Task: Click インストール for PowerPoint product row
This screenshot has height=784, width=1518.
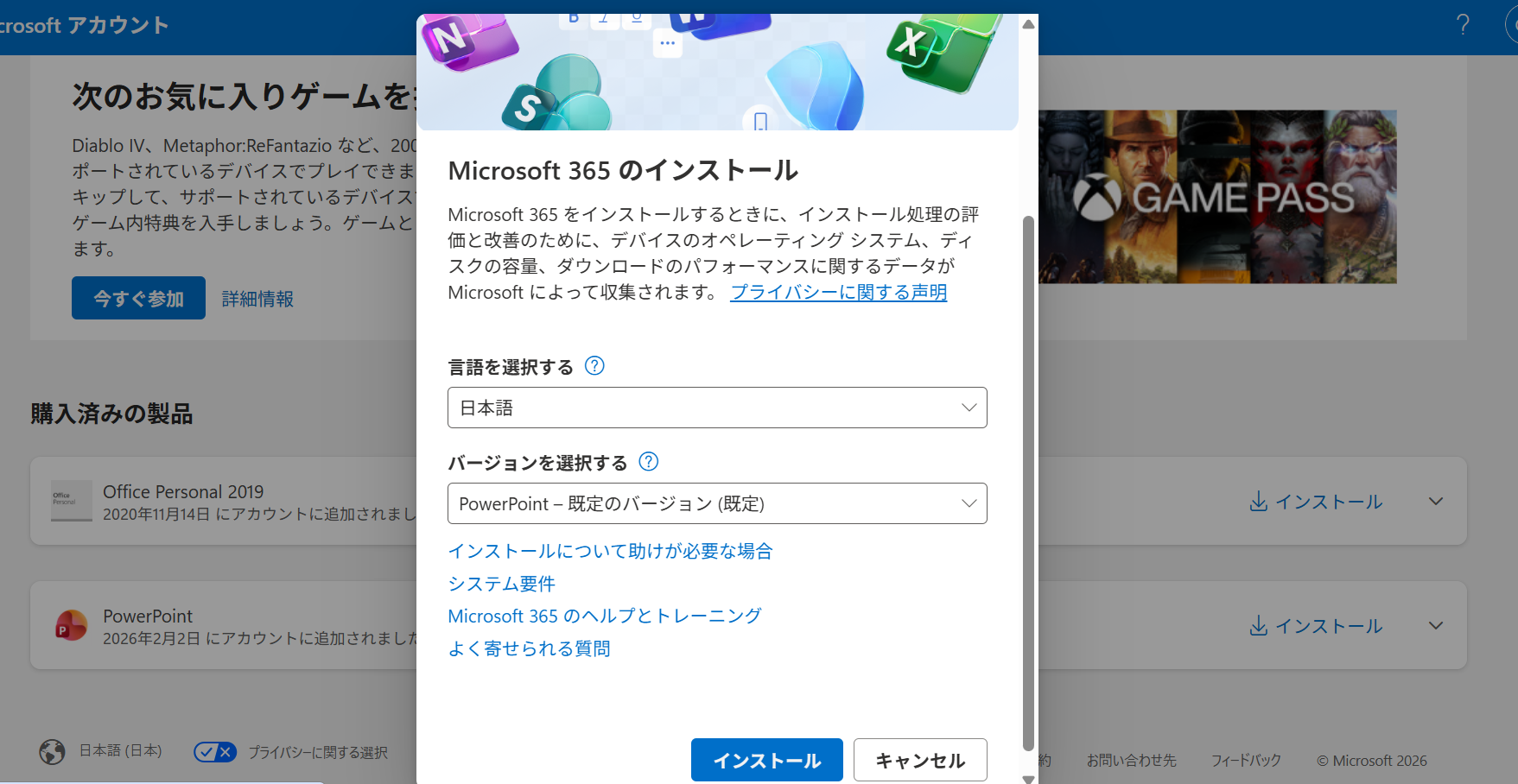Action: [x=1316, y=626]
